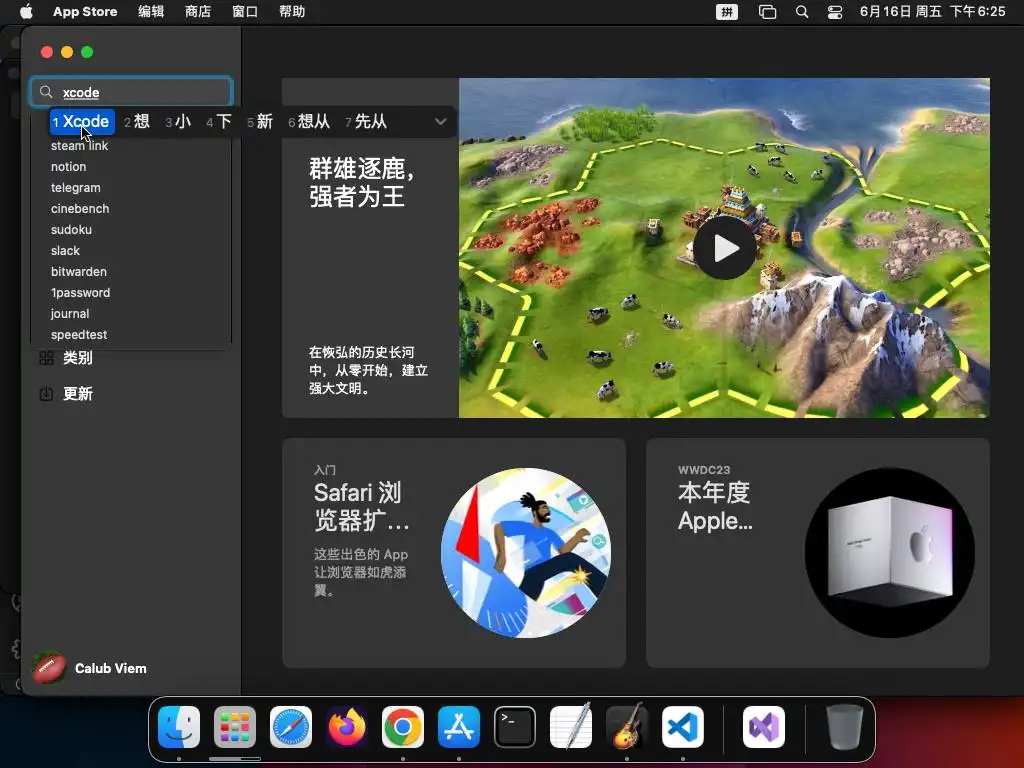This screenshot has width=1024, height=768.
Task: Open the 群雄逐鹿 featured story
Action: point(370,248)
